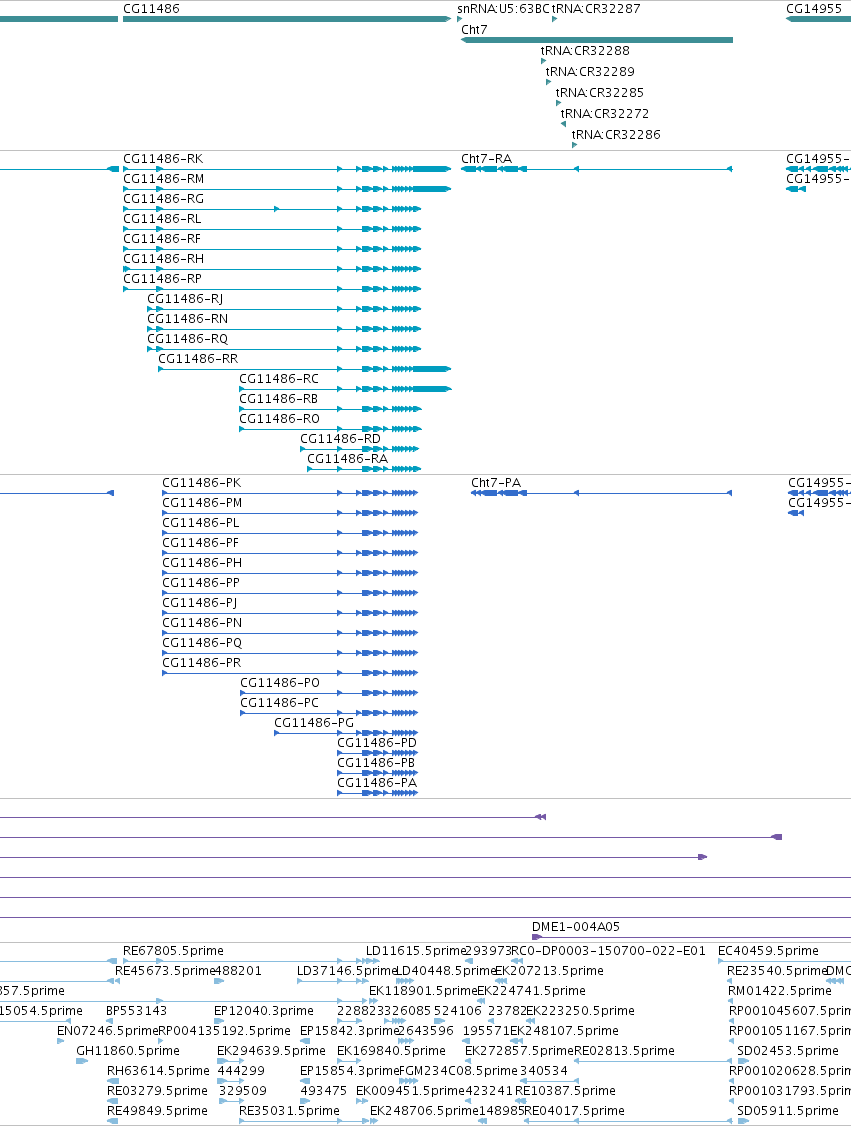The width and height of the screenshot is (851, 1126).
Task: Click the DME1-004A05 feature label
Action: 576,927
